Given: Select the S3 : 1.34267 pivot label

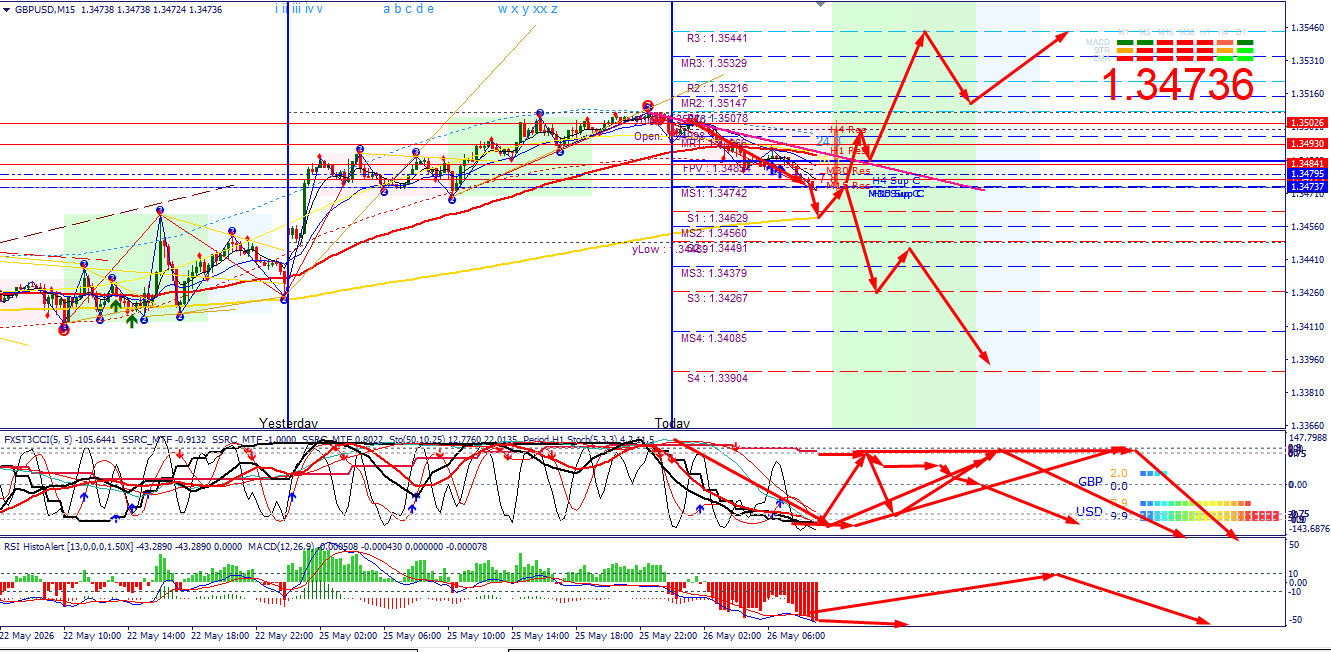Looking at the screenshot, I should 717,298.
